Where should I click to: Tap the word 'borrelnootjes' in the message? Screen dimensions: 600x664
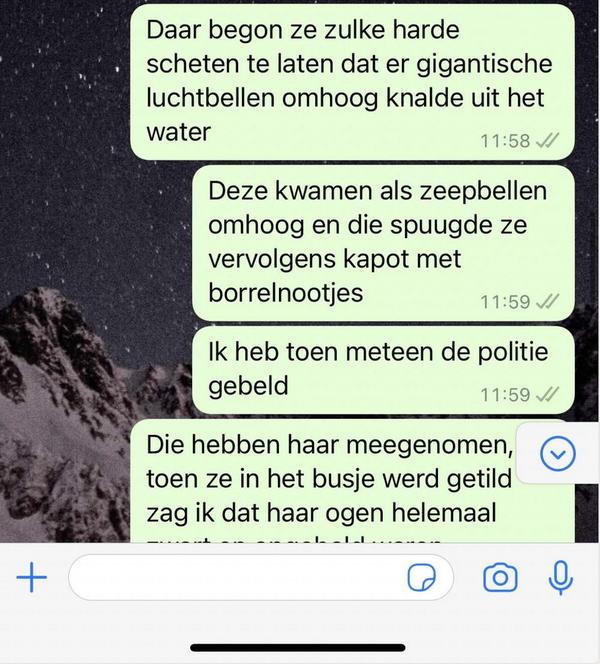(286, 293)
